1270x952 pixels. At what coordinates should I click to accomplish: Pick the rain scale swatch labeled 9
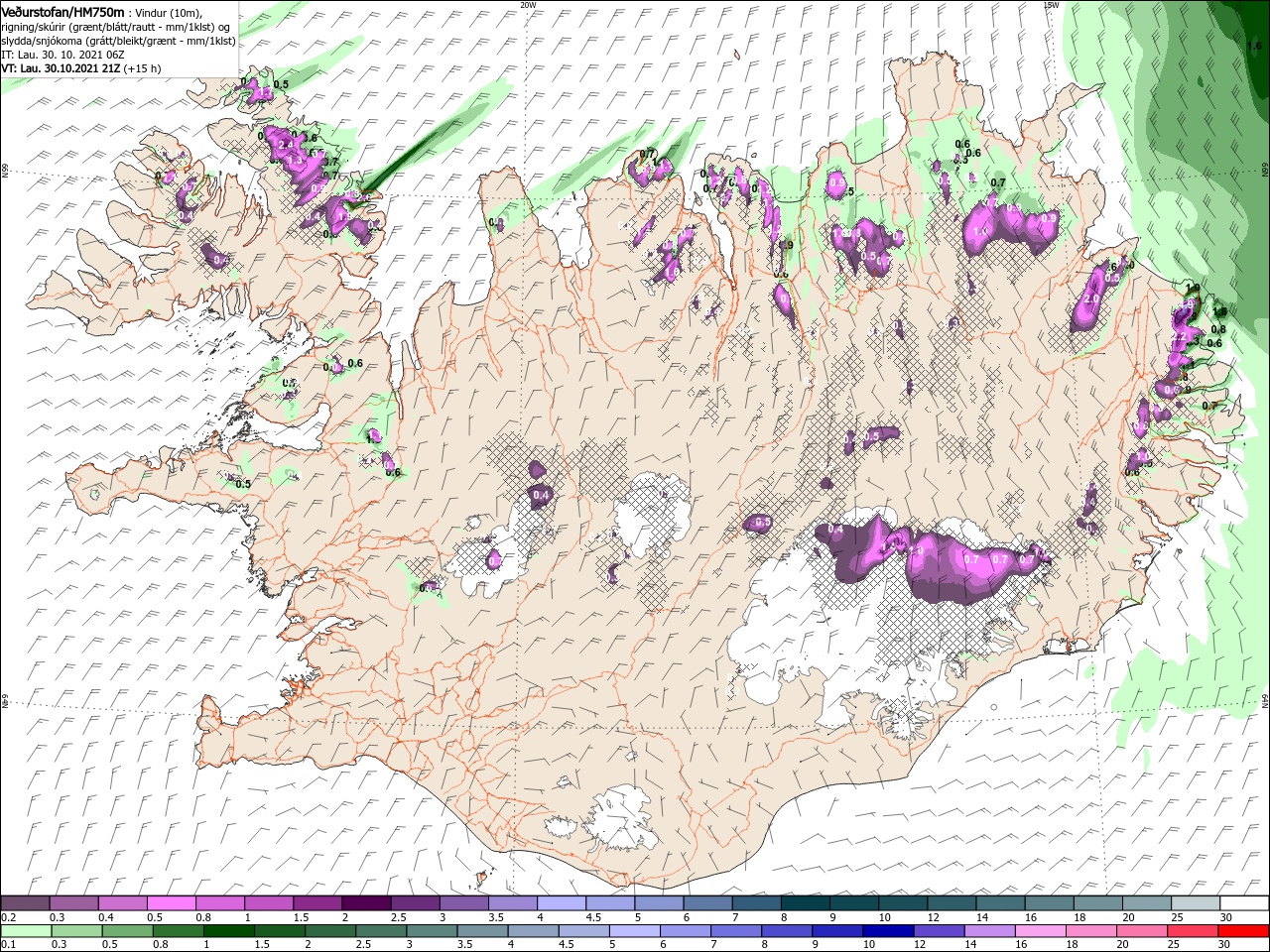coord(837,931)
